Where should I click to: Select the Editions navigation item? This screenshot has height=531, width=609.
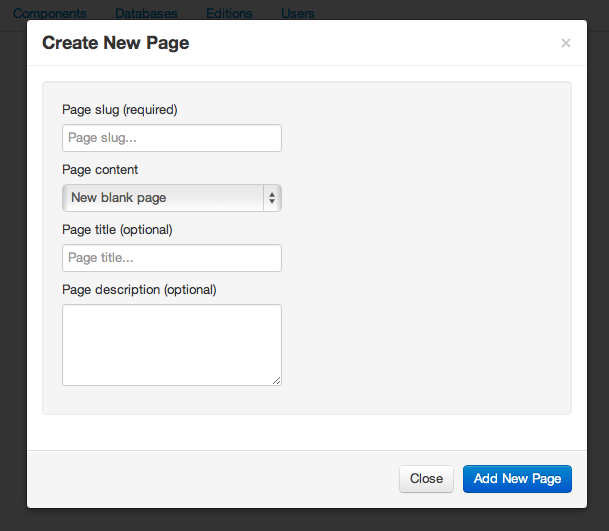pos(229,14)
